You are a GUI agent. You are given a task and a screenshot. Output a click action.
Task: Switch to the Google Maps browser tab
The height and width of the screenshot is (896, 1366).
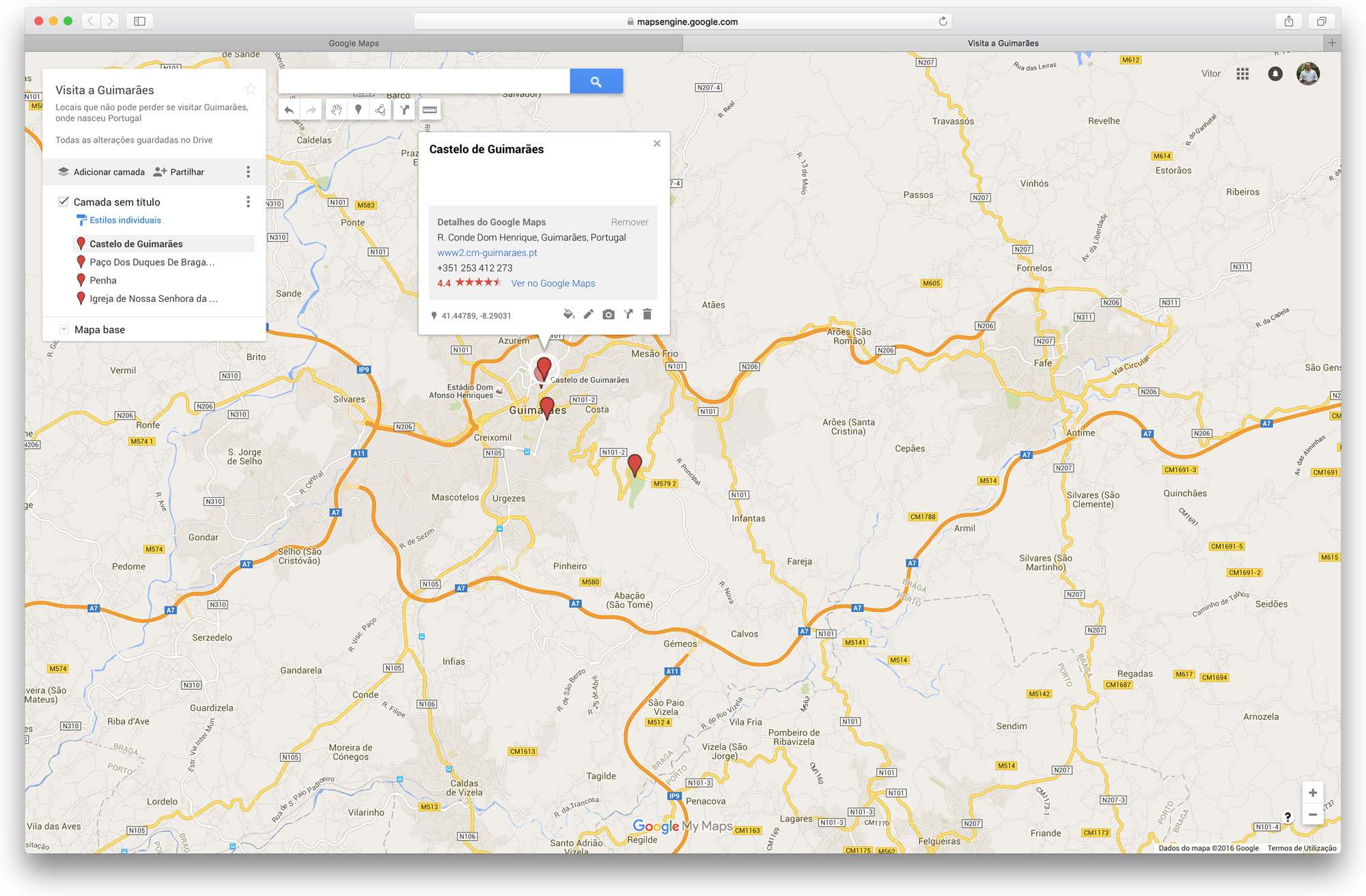click(x=354, y=42)
